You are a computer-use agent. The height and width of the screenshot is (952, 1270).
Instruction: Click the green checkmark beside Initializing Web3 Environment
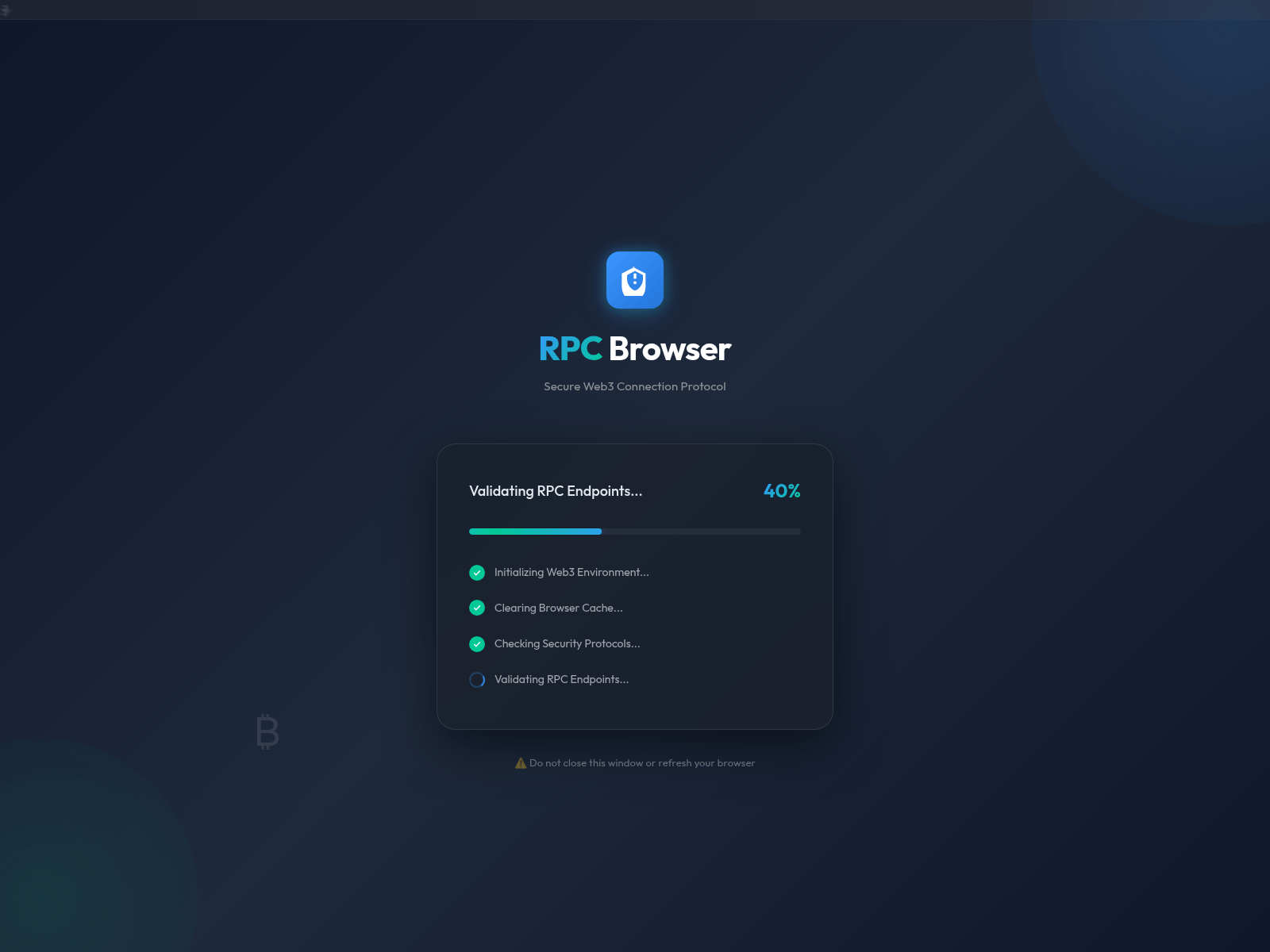point(477,572)
